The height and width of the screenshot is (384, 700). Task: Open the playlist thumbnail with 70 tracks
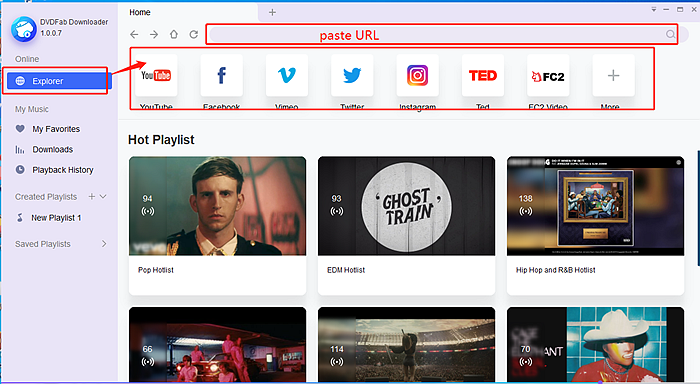tap(595, 344)
